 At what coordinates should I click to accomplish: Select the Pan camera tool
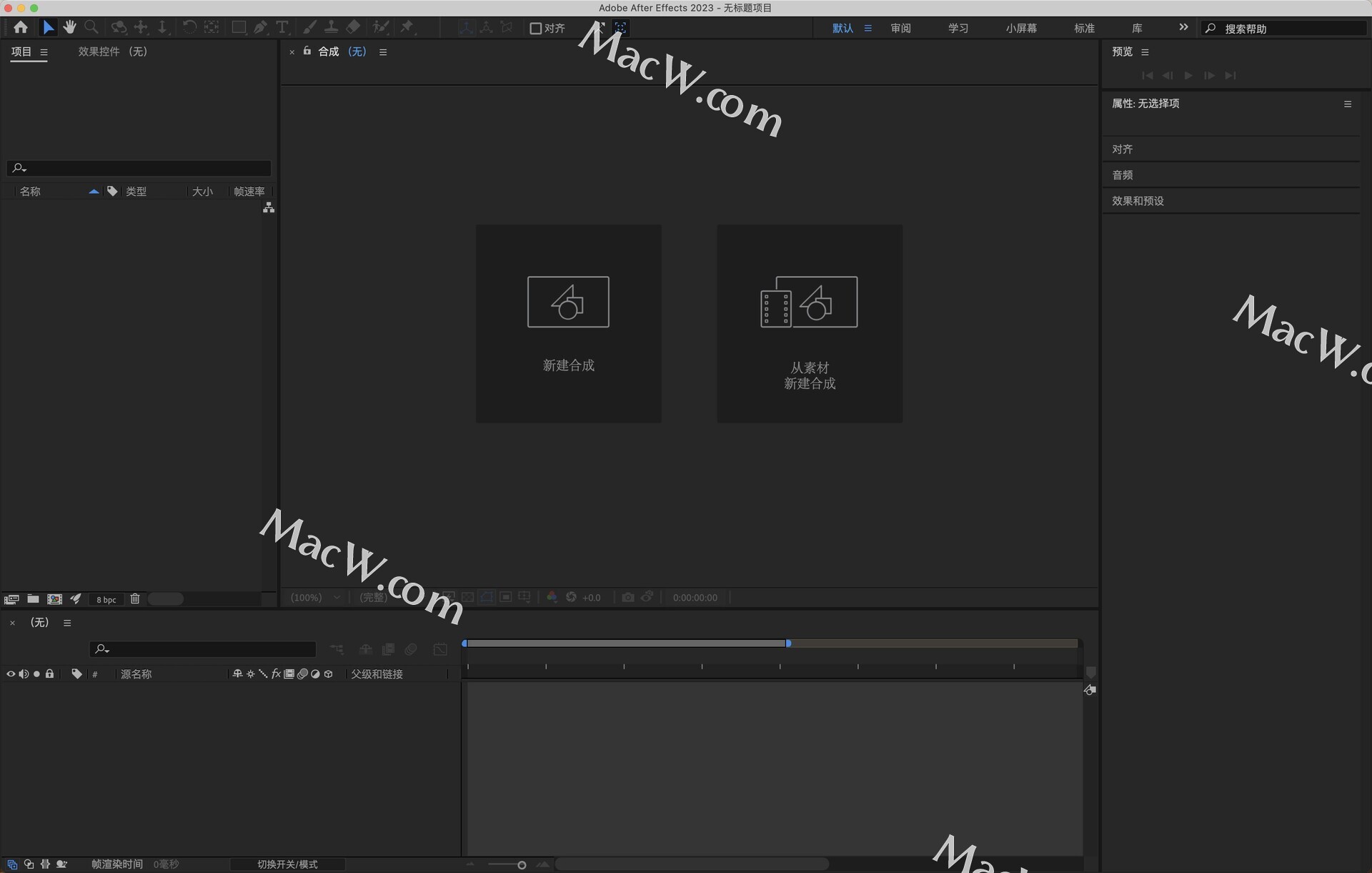(x=141, y=28)
